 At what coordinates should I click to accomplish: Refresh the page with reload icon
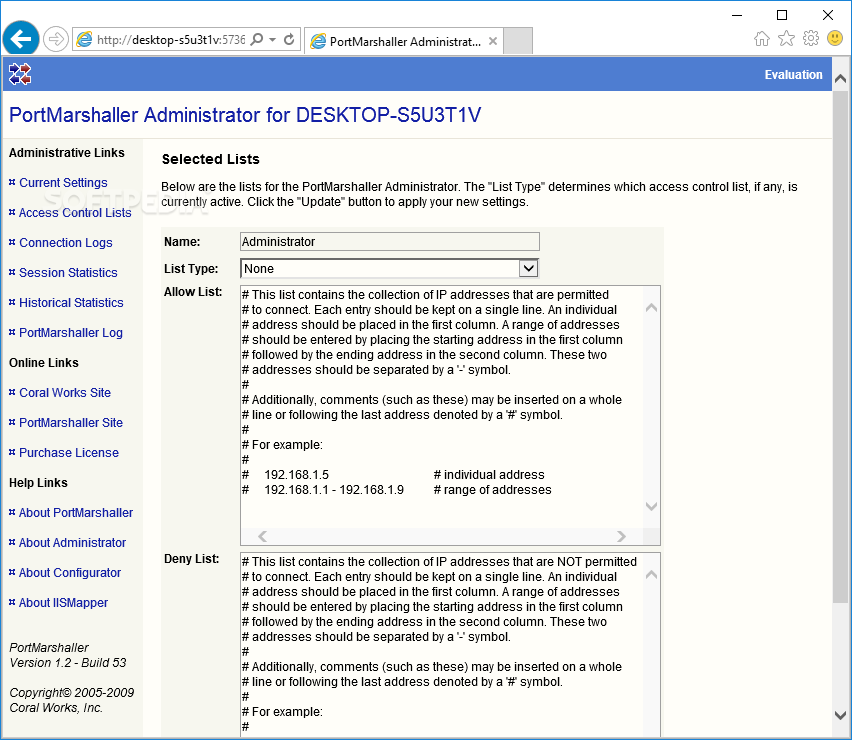click(289, 39)
